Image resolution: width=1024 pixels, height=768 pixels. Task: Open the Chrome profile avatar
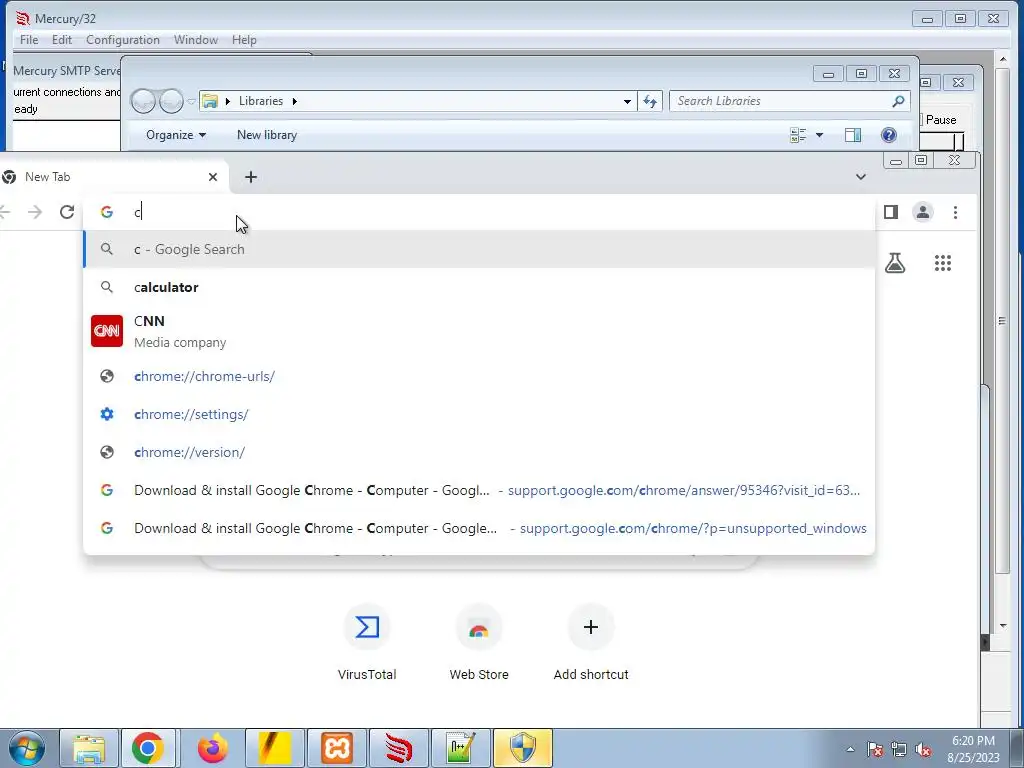click(x=923, y=212)
